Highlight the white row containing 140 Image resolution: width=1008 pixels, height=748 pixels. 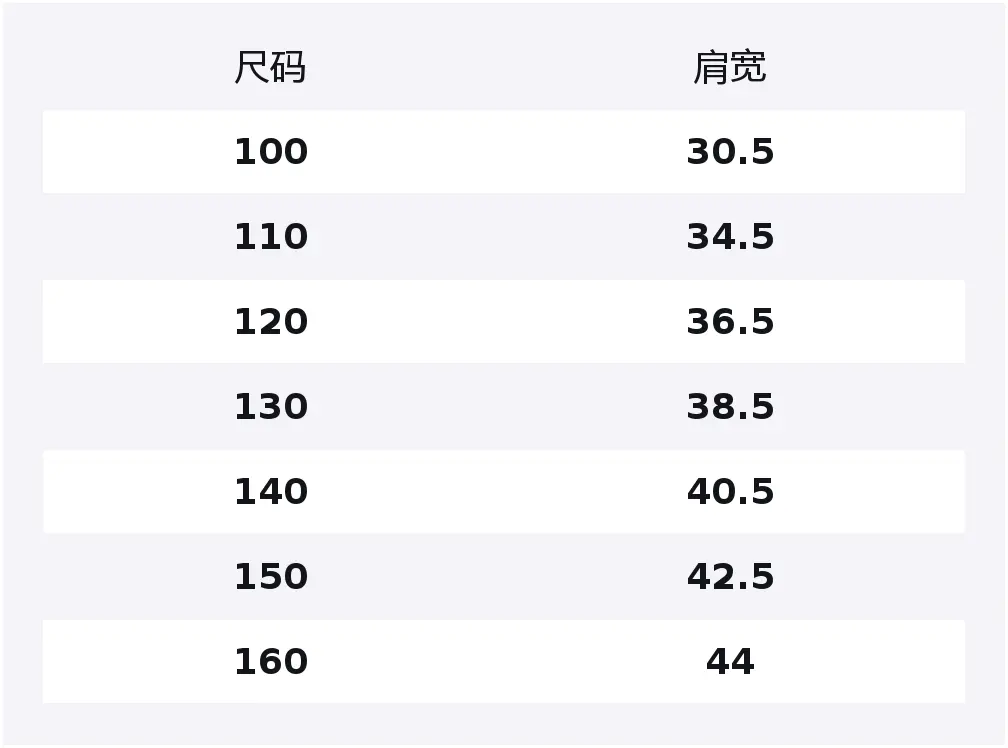[500, 492]
